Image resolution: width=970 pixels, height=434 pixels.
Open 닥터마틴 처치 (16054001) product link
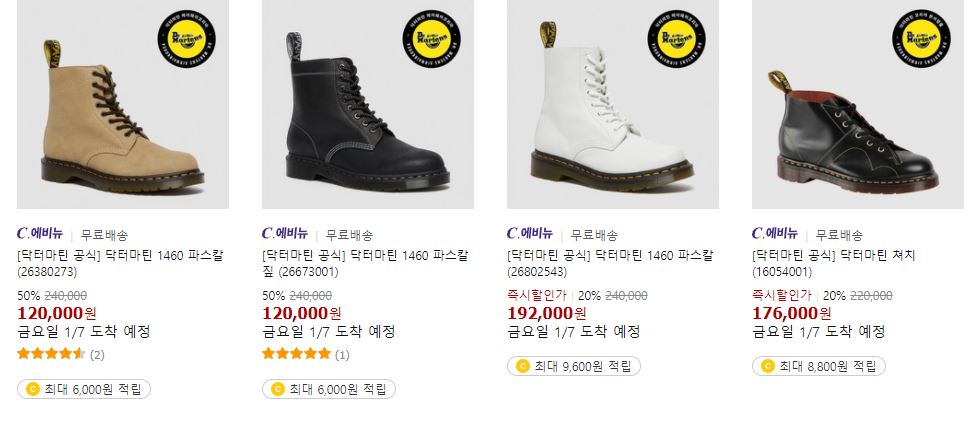834,263
